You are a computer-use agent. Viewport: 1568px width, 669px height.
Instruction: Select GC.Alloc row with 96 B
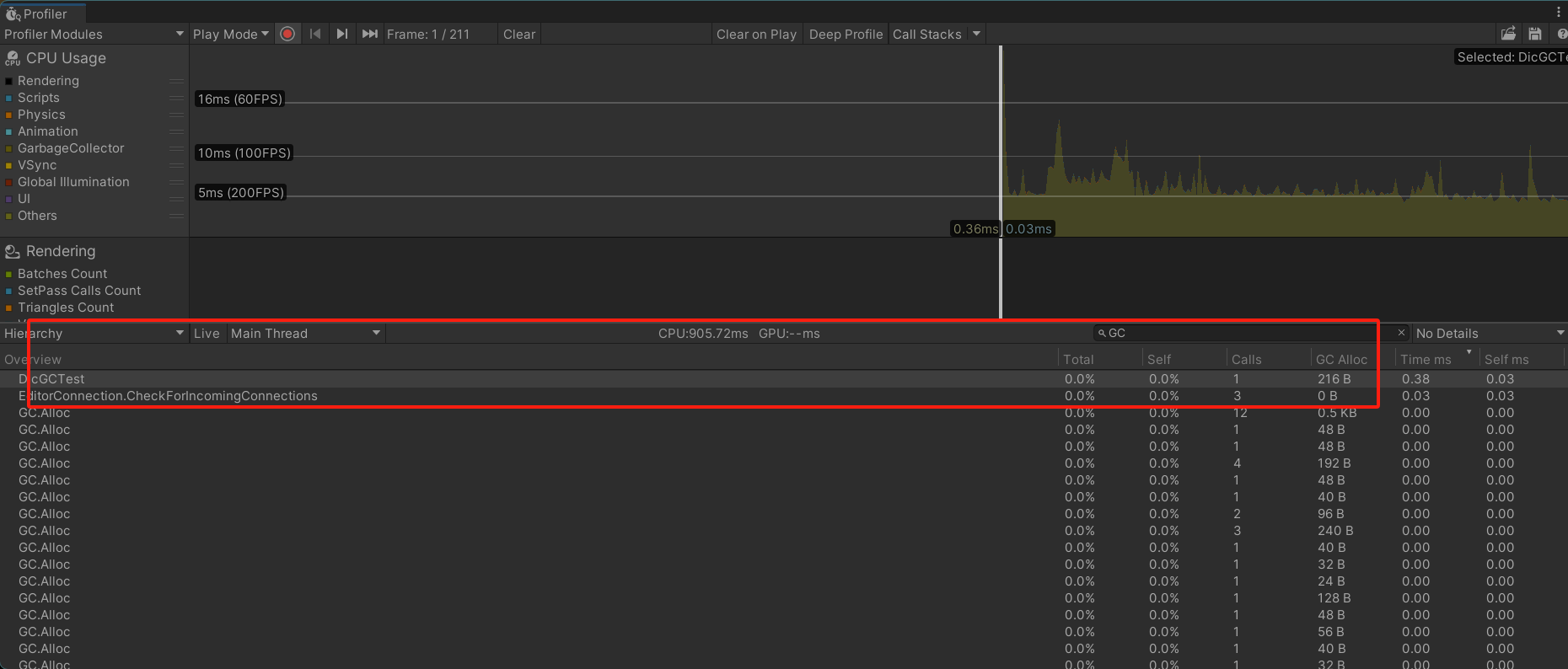pyautogui.click(x=784, y=514)
